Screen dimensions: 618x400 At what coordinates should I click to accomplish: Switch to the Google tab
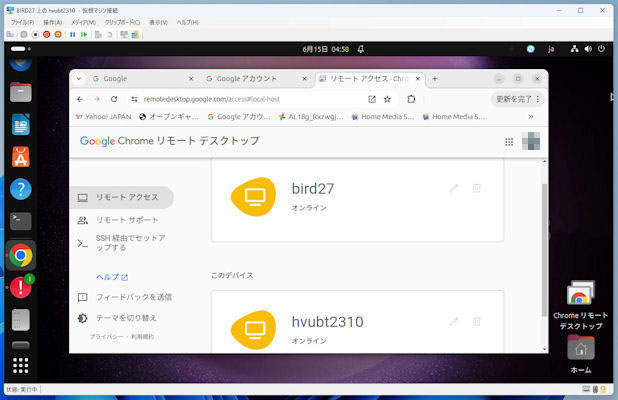tap(141, 79)
